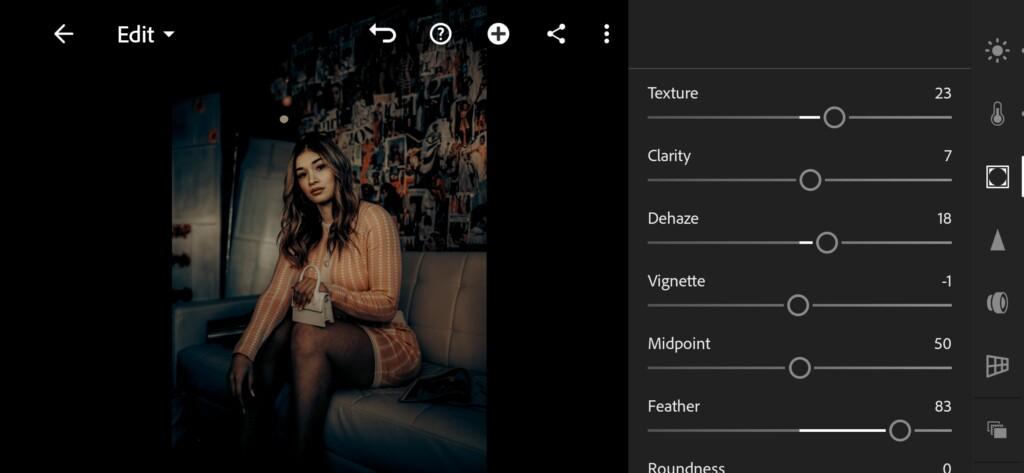Screen dimensions: 1024x473
Task: Tap the Vignette label
Action: pos(676,282)
